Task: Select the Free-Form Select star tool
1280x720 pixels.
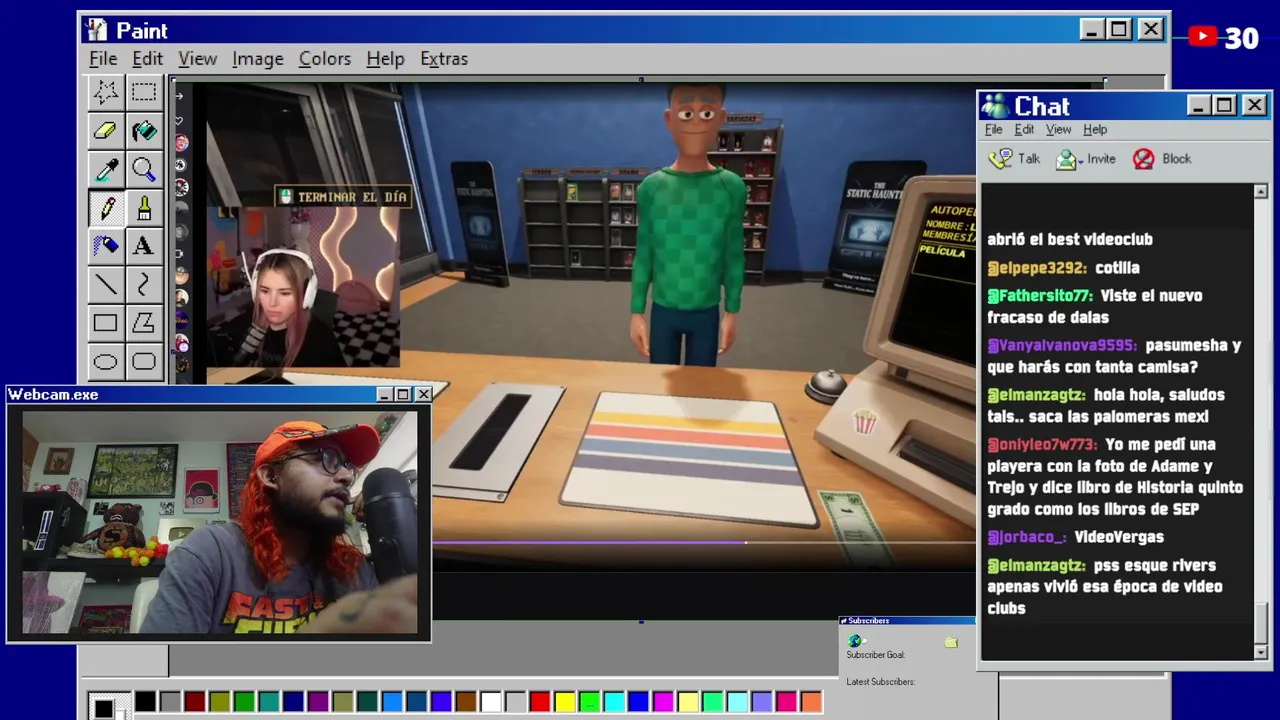Action: [105, 93]
